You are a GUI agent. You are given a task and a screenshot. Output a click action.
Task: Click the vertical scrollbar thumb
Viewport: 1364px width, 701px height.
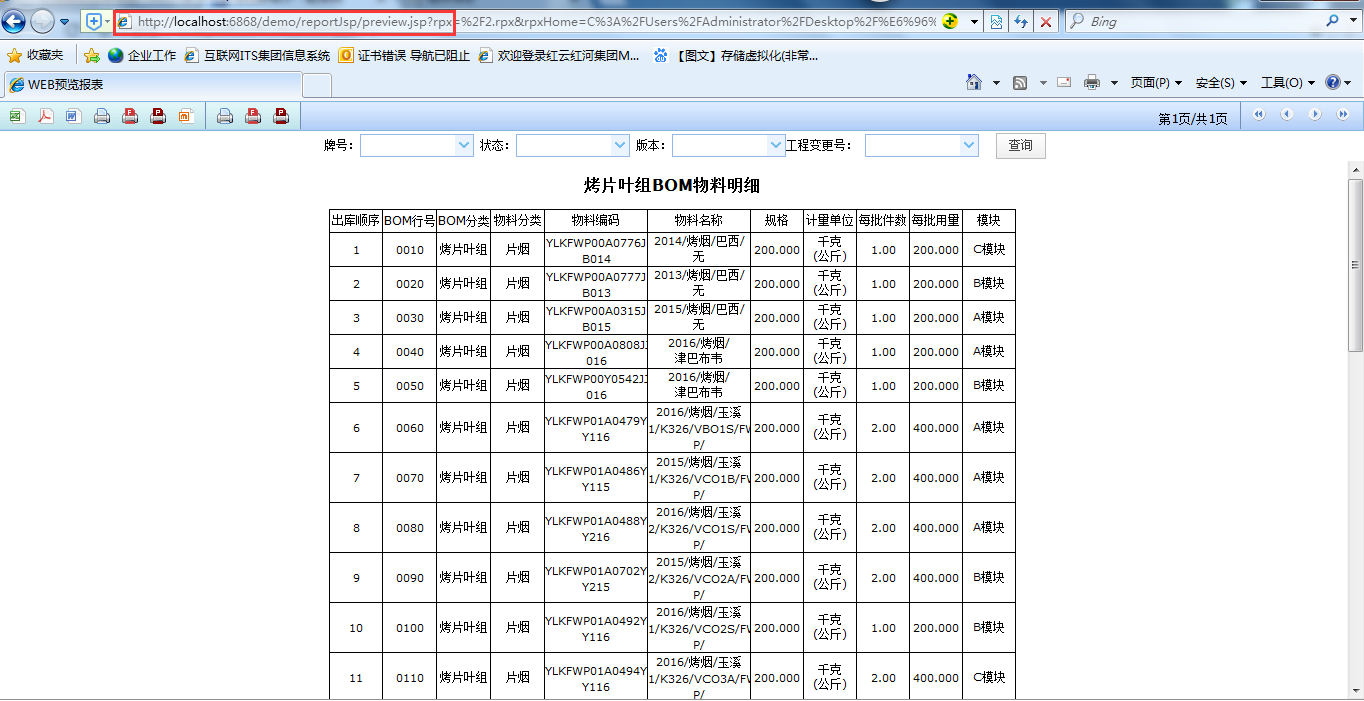pyautogui.click(x=1355, y=264)
